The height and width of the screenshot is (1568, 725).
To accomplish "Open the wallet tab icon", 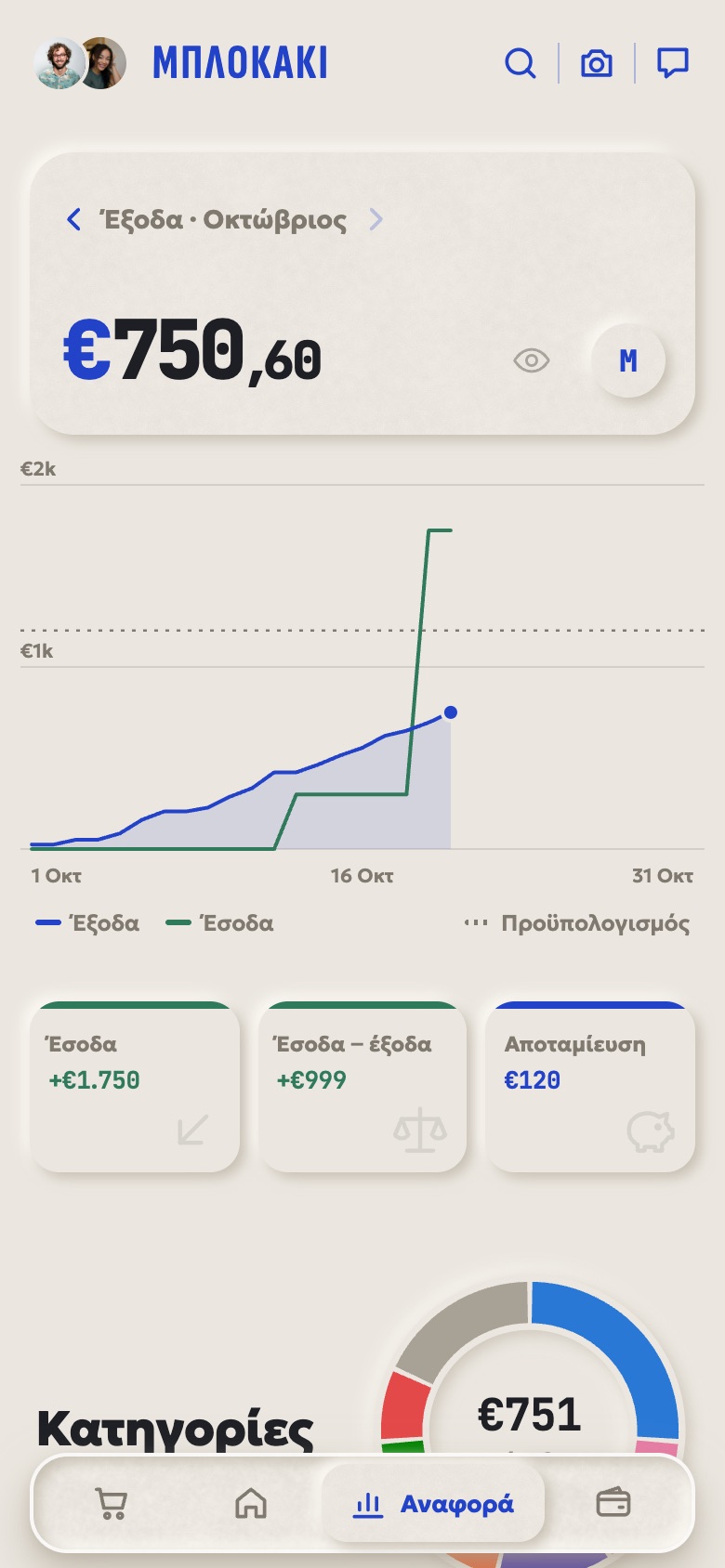I will [613, 1503].
